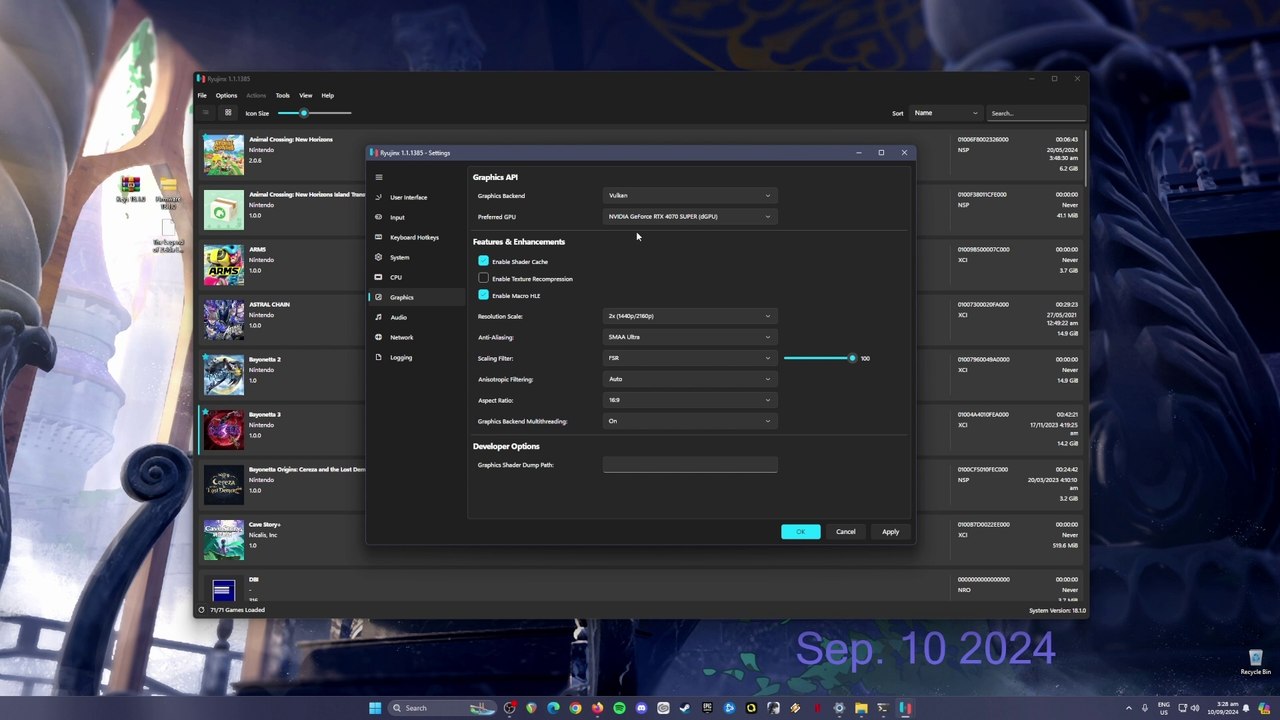Open the Resolution Scale dropdown
Viewport: 1280px width, 720px height.
pos(690,316)
